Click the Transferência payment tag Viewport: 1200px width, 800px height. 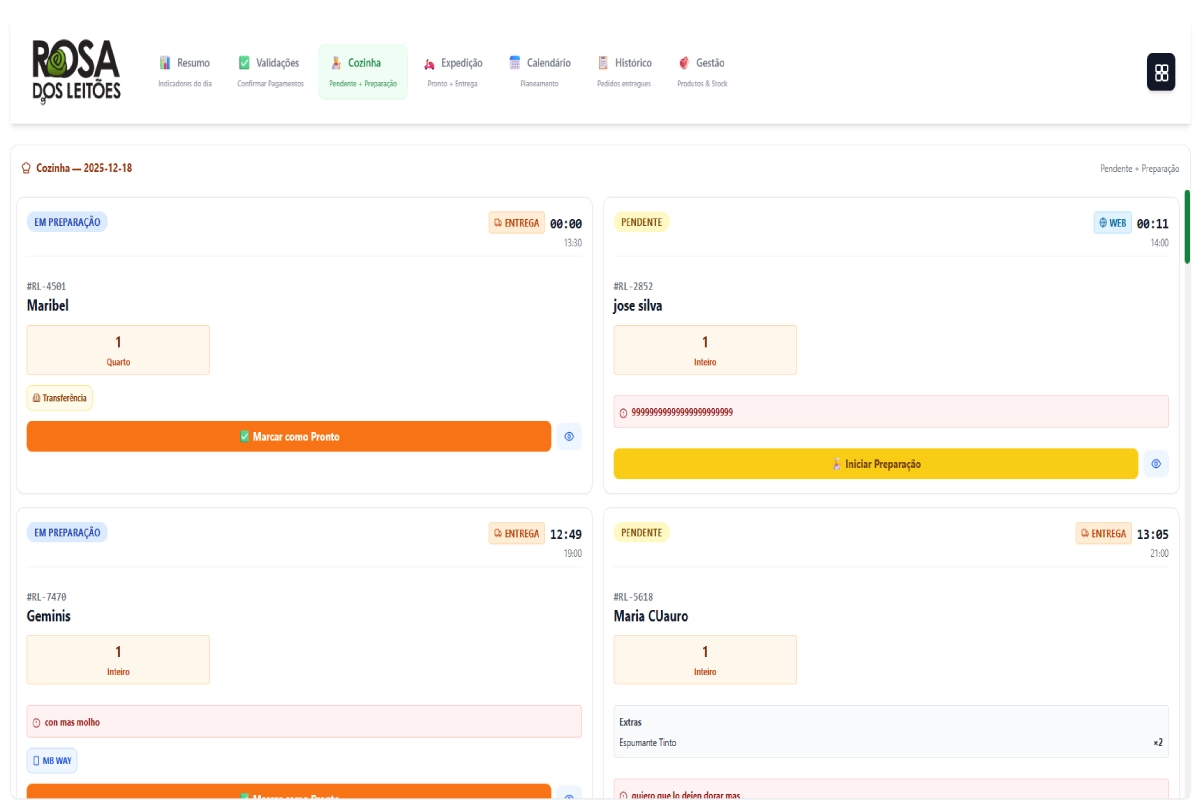[60, 398]
